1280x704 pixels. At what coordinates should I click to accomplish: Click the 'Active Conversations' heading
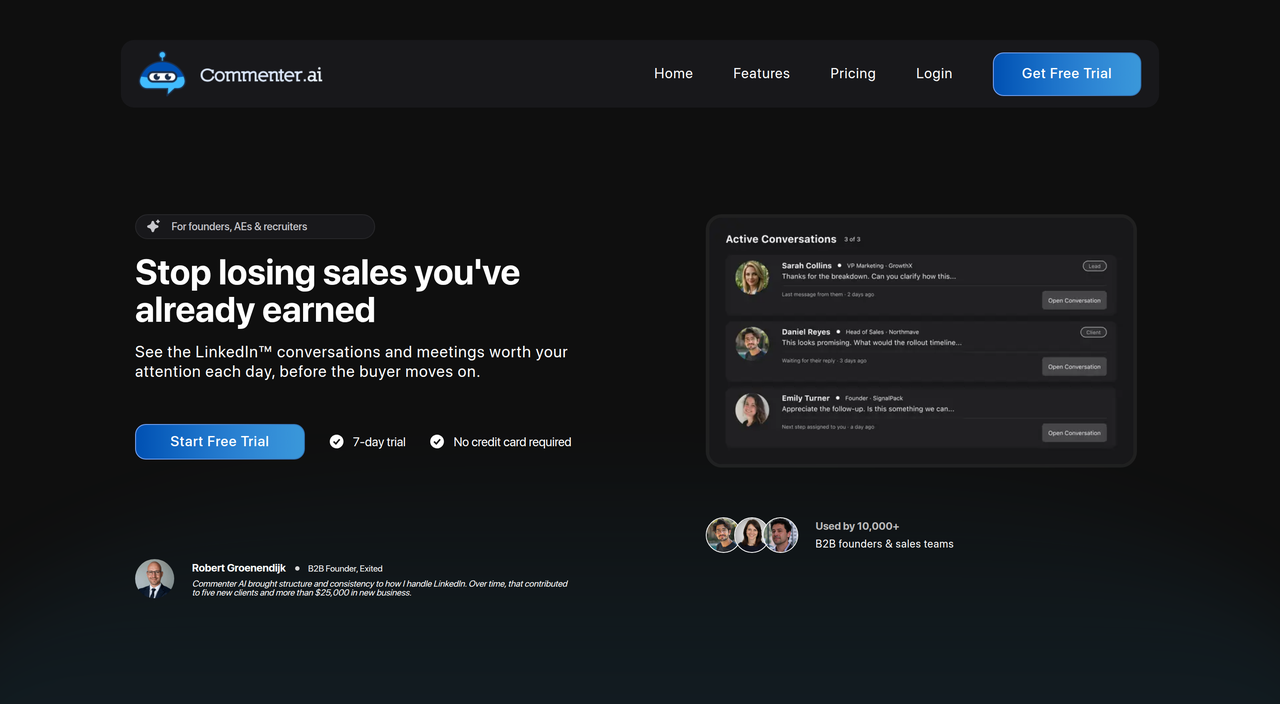click(781, 239)
